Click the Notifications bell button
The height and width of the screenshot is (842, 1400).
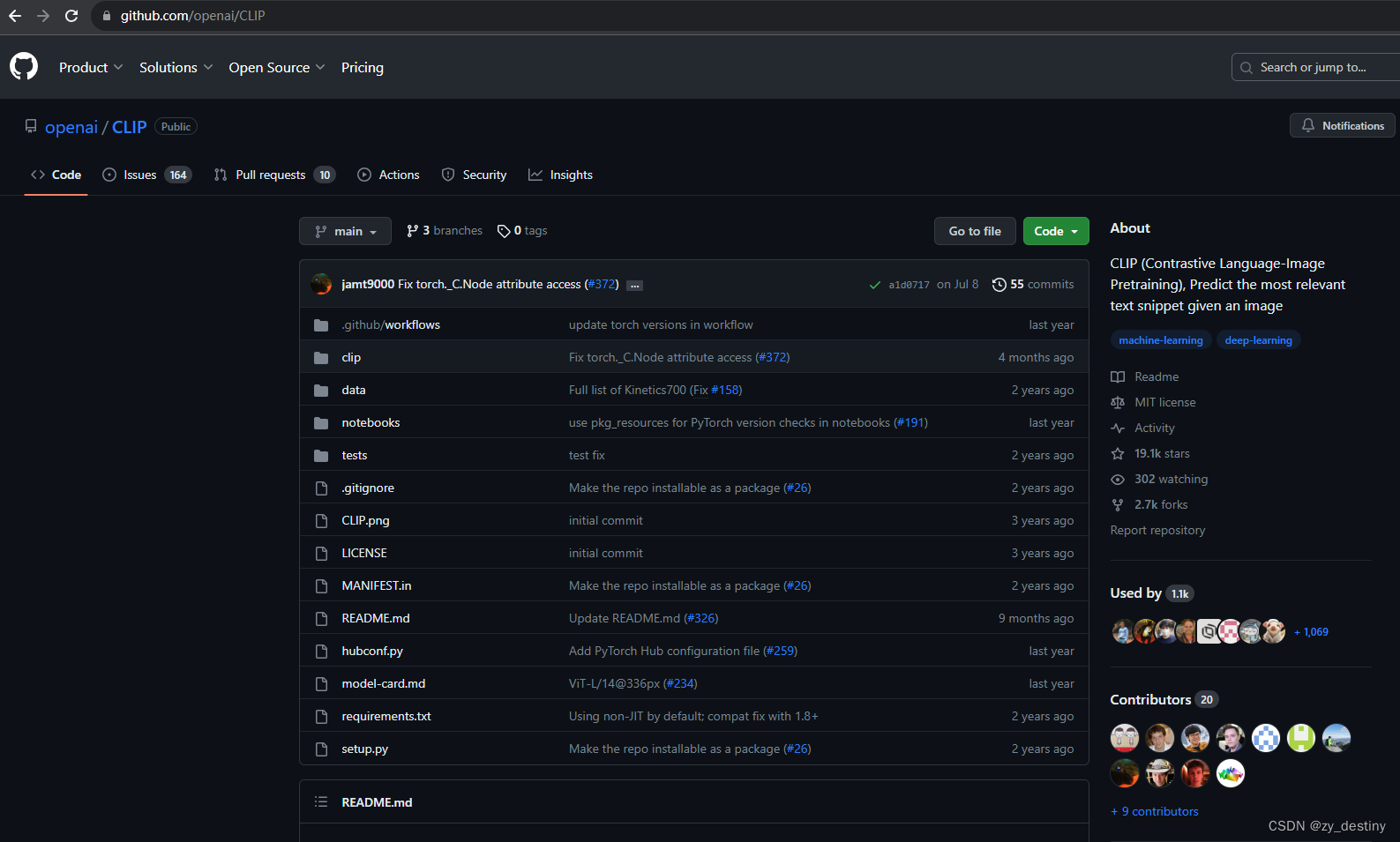point(1342,126)
